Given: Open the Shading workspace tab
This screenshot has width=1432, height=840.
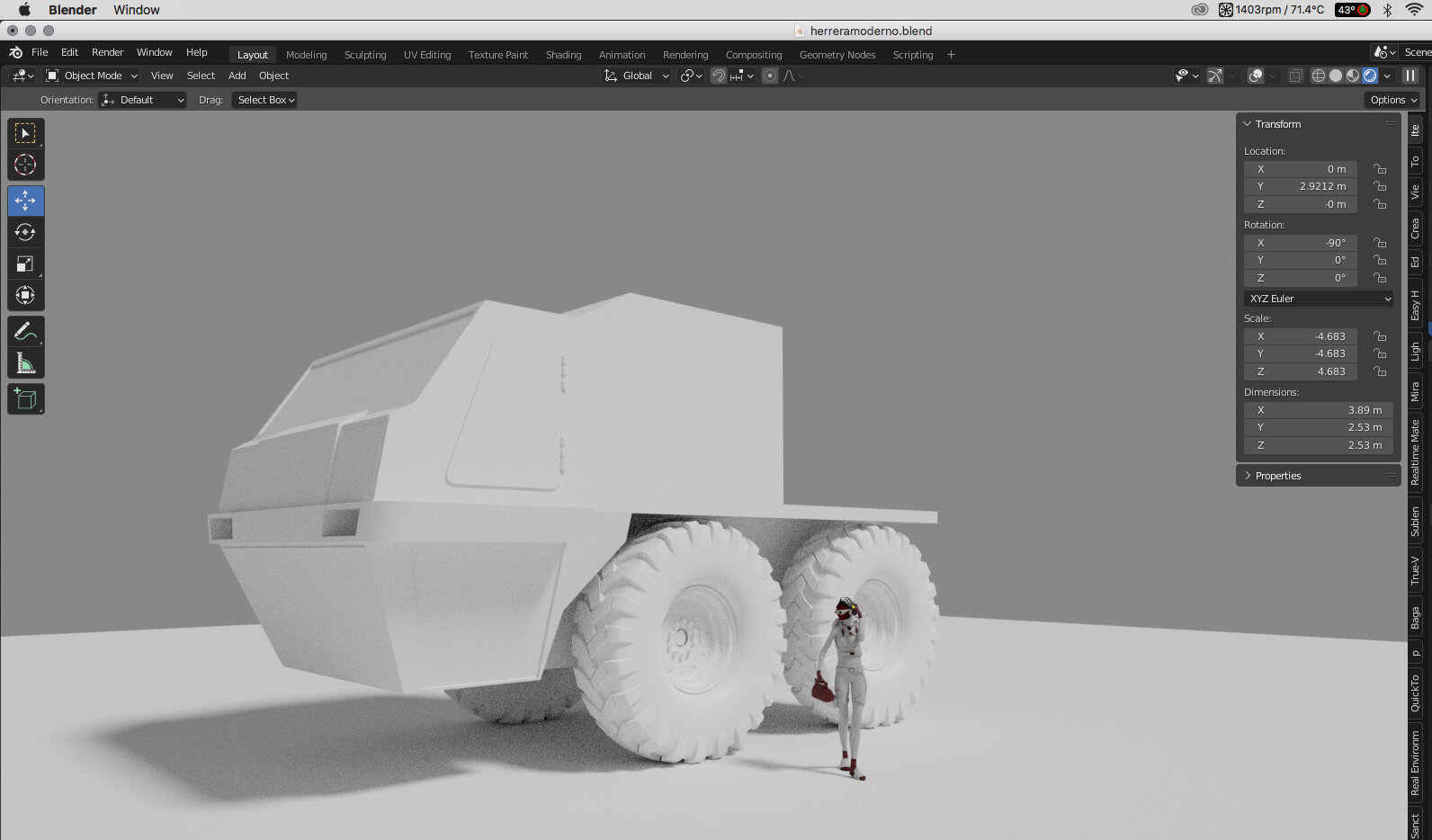Looking at the screenshot, I should point(563,55).
